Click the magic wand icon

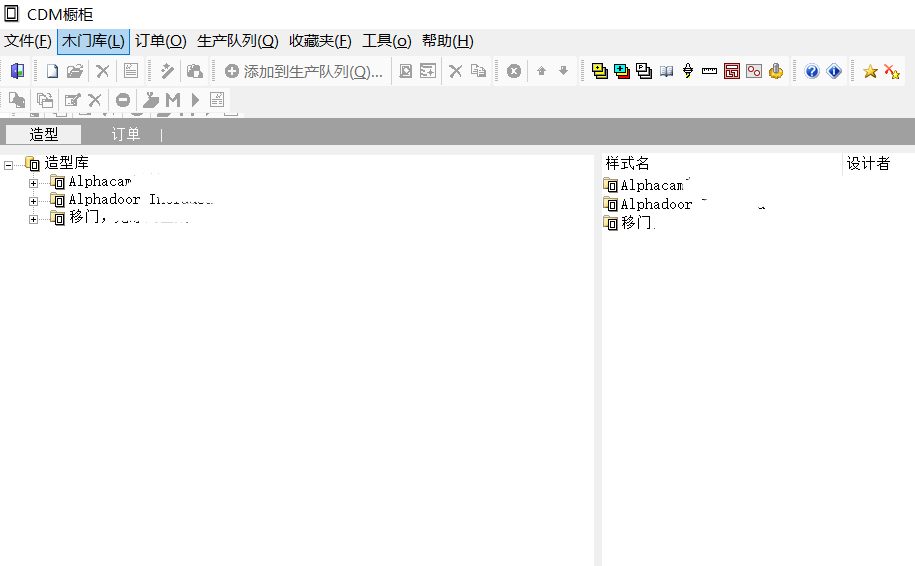167,71
